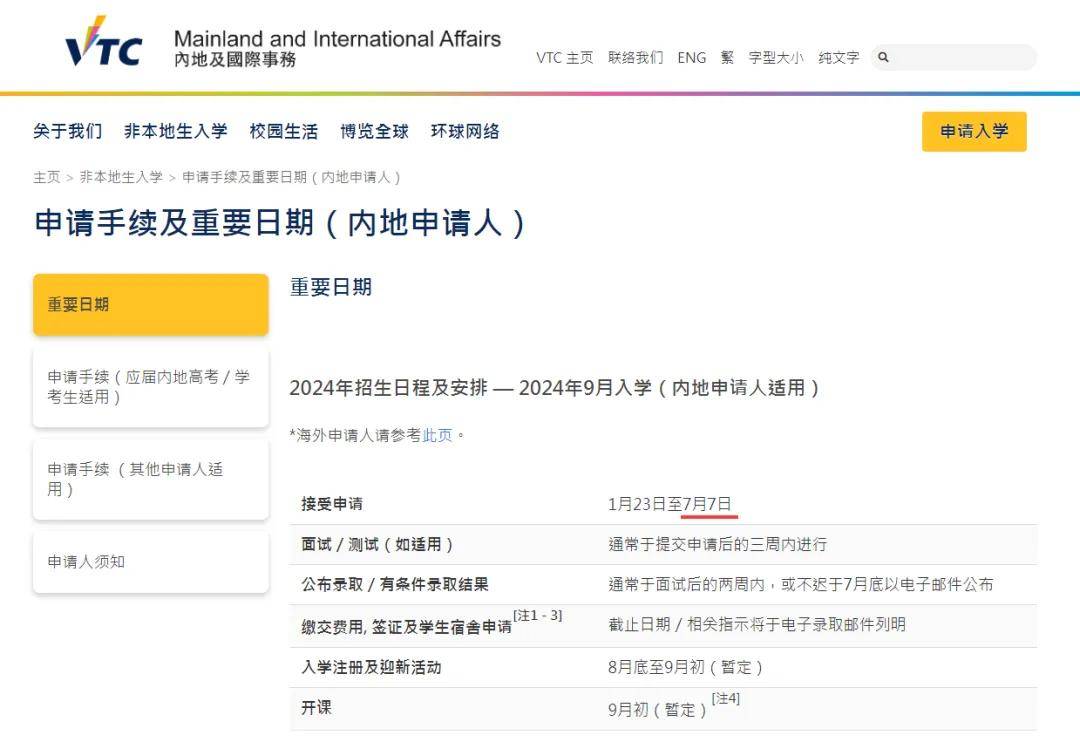Open 联络我们 contact page
Image resolution: width=1080 pixels, height=742 pixels.
pyautogui.click(x=636, y=58)
